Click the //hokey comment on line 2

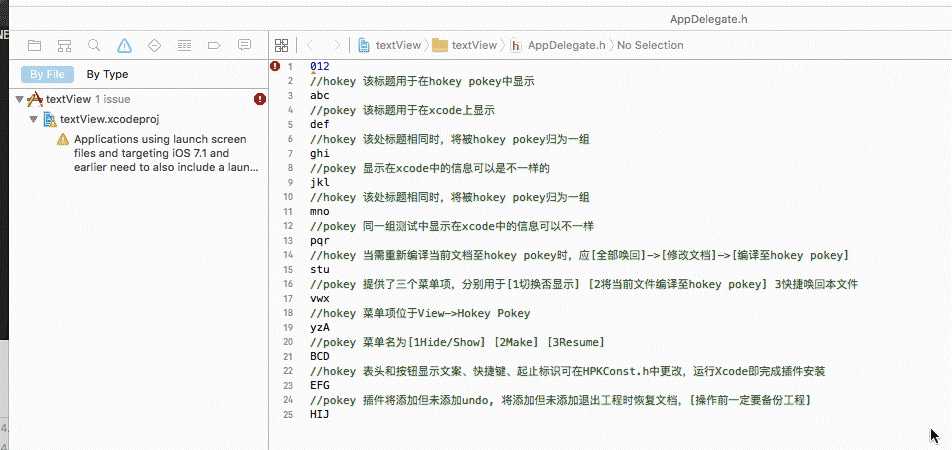tap(422, 81)
